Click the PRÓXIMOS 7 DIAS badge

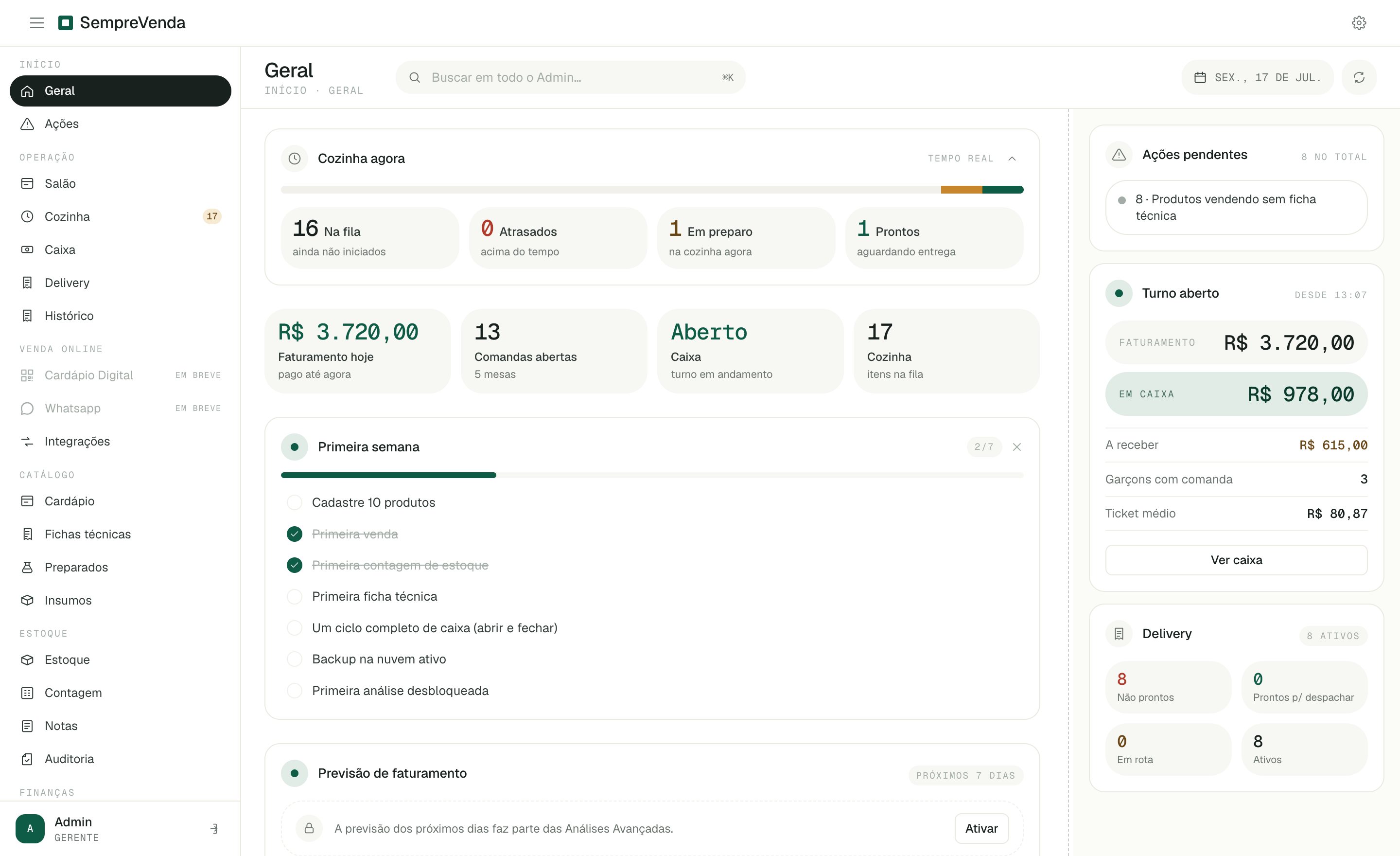point(965,775)
